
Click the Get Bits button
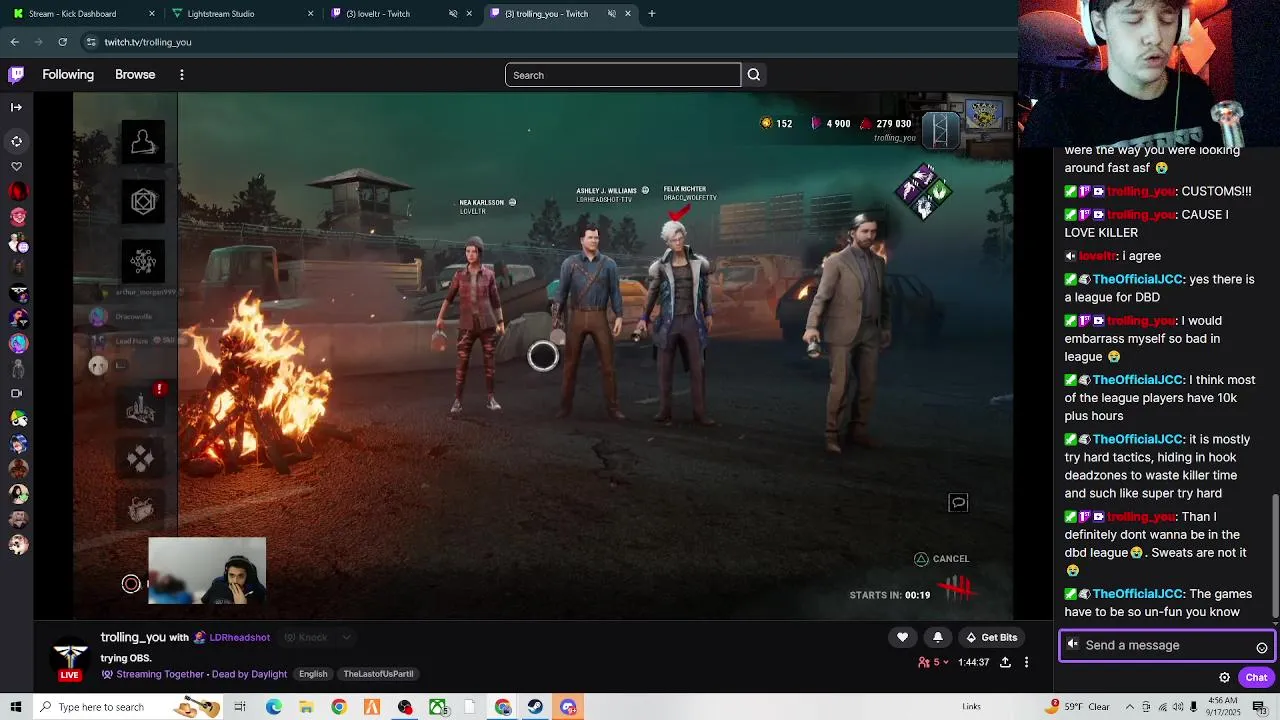point(991,637)
